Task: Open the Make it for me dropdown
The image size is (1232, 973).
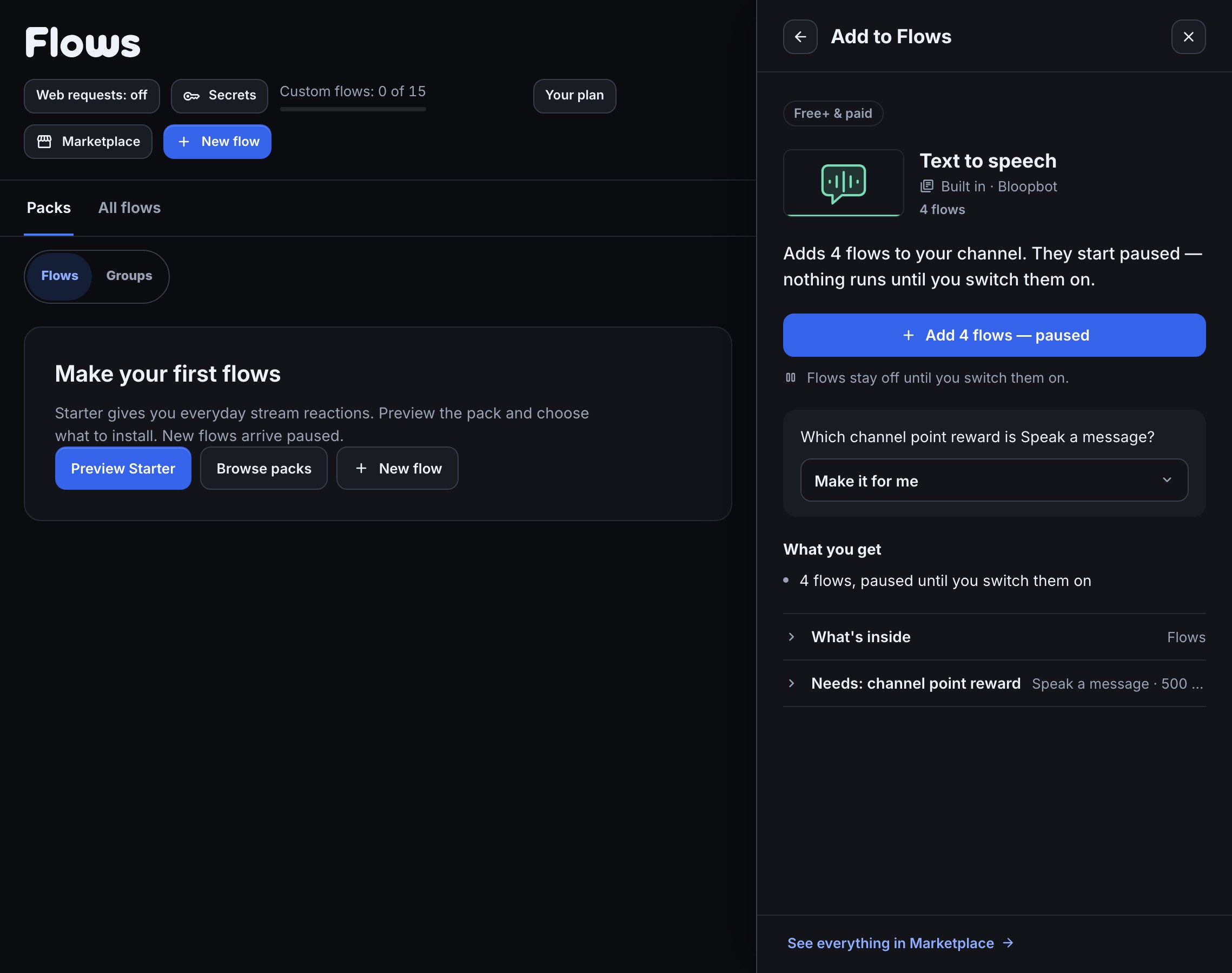Action: pyautogui.click(x=994, y=480)
